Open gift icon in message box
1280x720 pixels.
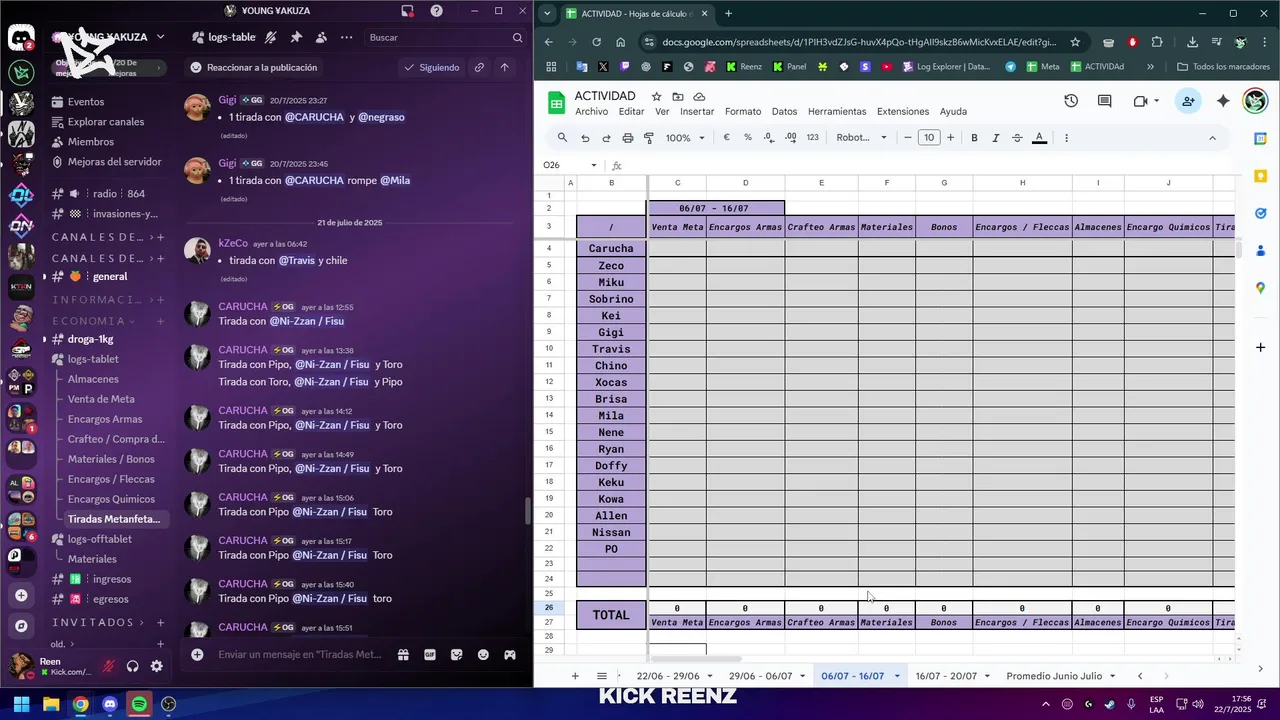pyautogui.click(x=403, y=655)
